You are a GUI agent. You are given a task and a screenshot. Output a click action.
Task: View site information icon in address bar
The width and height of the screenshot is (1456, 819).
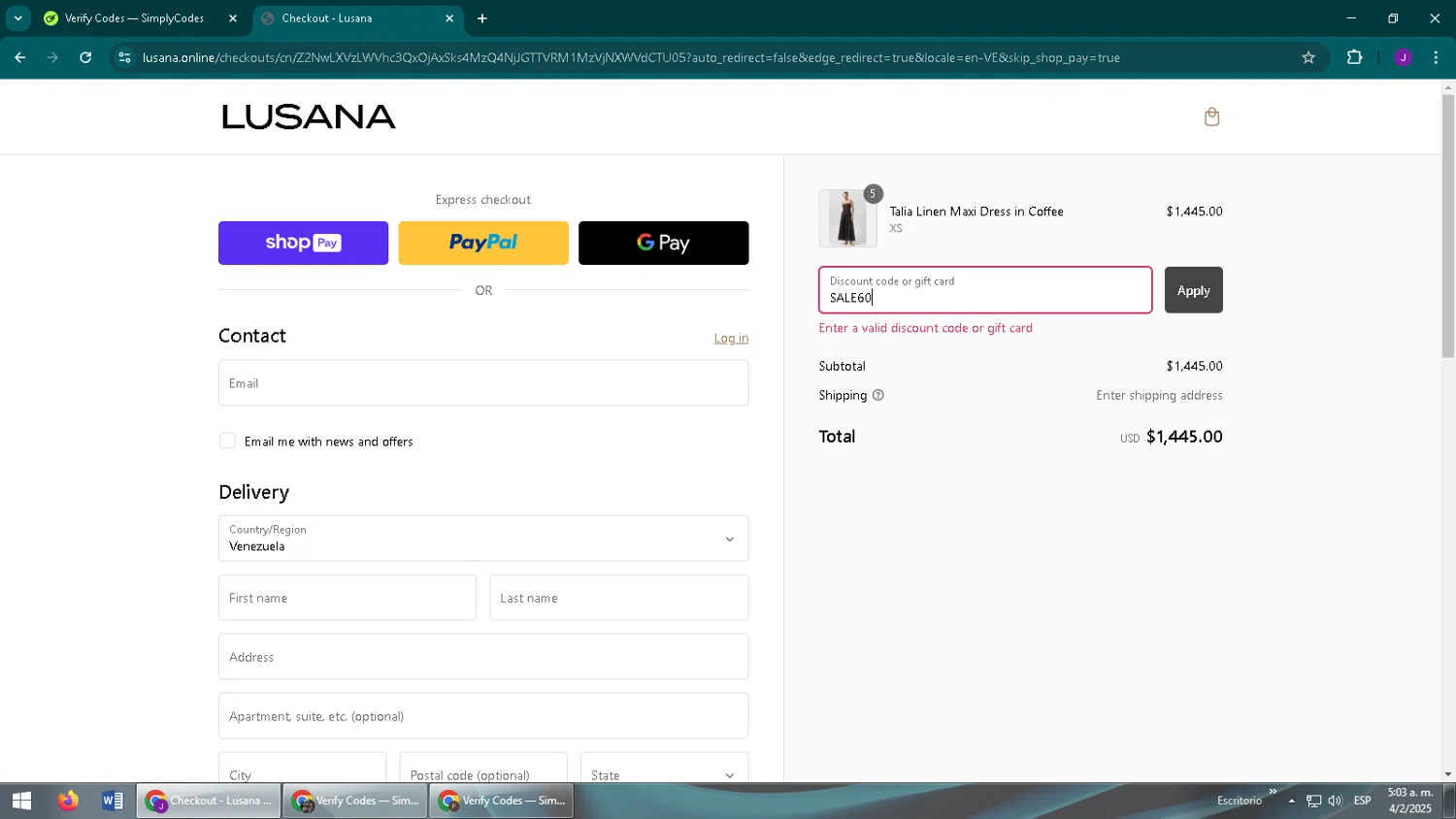124,57
